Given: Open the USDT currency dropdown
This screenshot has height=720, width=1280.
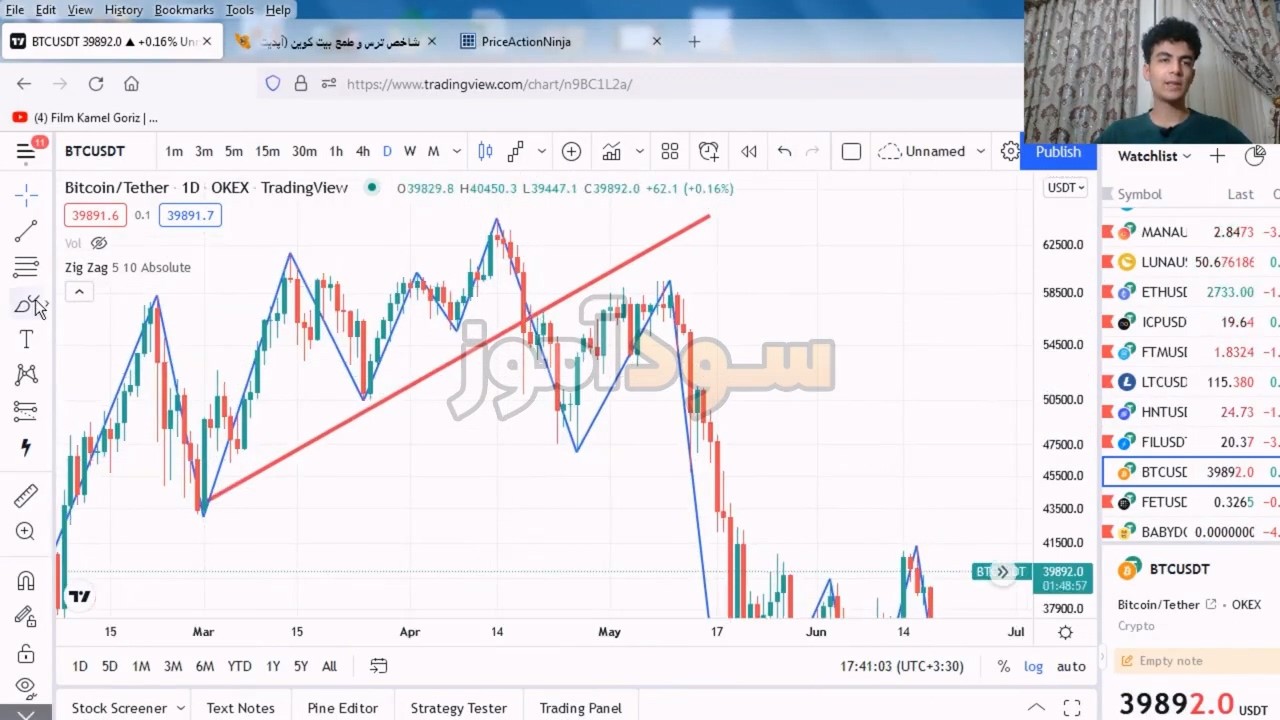Looking at the screenshot, I should [1065, 188].
